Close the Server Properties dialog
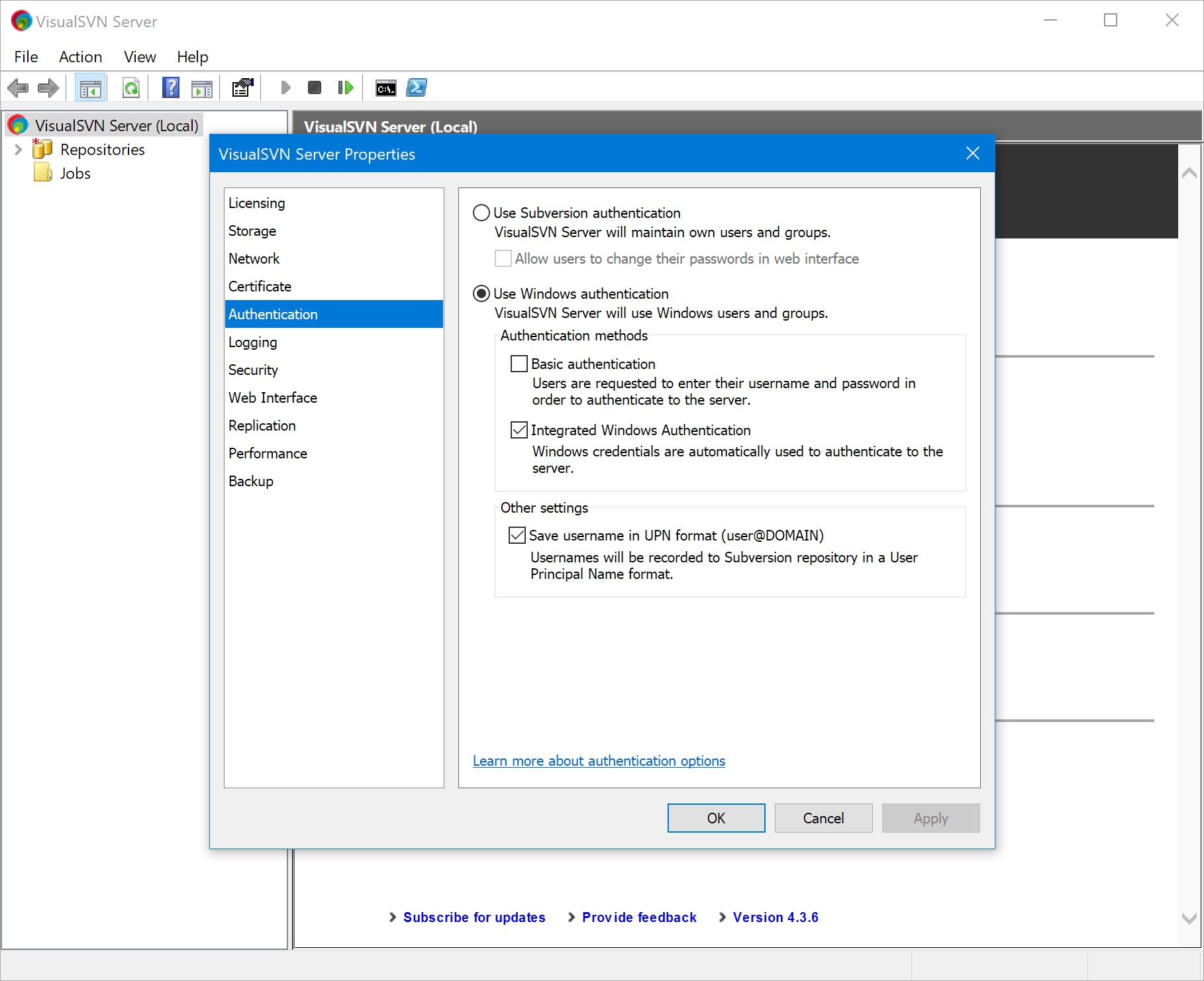1204x981 pixels. [x=972, y=154]
